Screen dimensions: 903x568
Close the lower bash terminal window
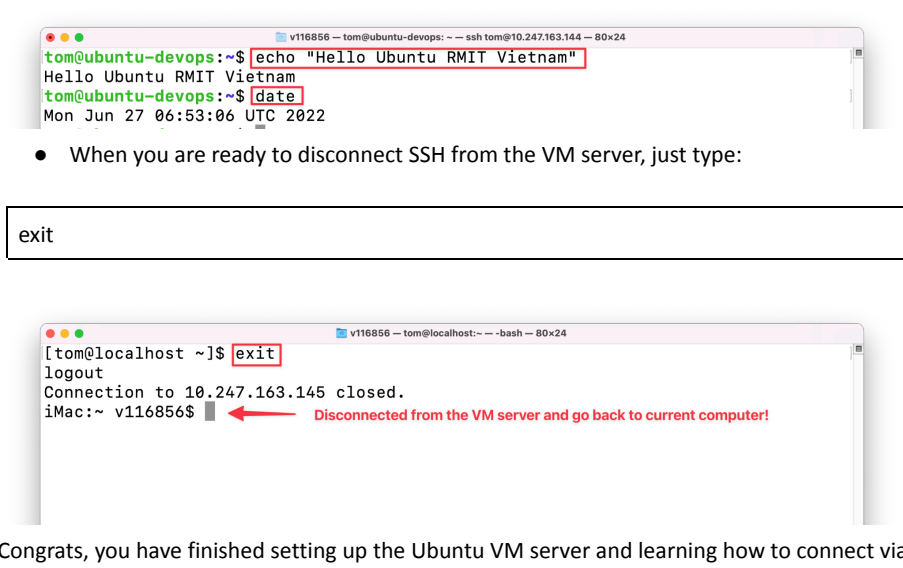click(x=50, y=334)
